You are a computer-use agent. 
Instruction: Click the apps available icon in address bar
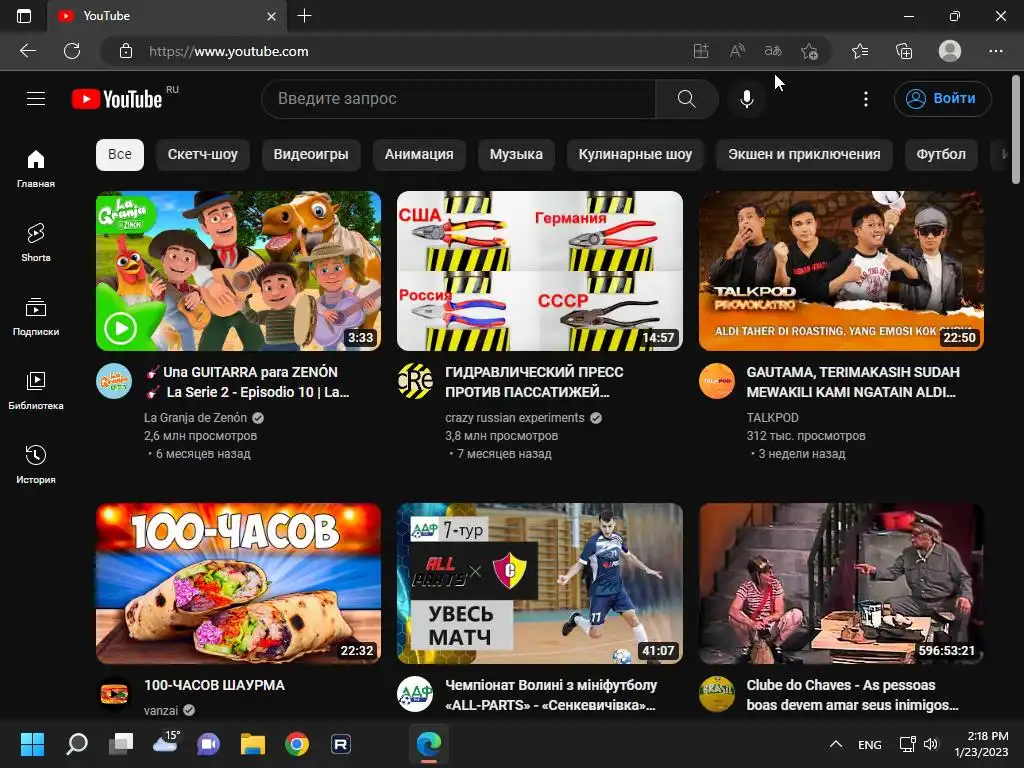(701, 51)
